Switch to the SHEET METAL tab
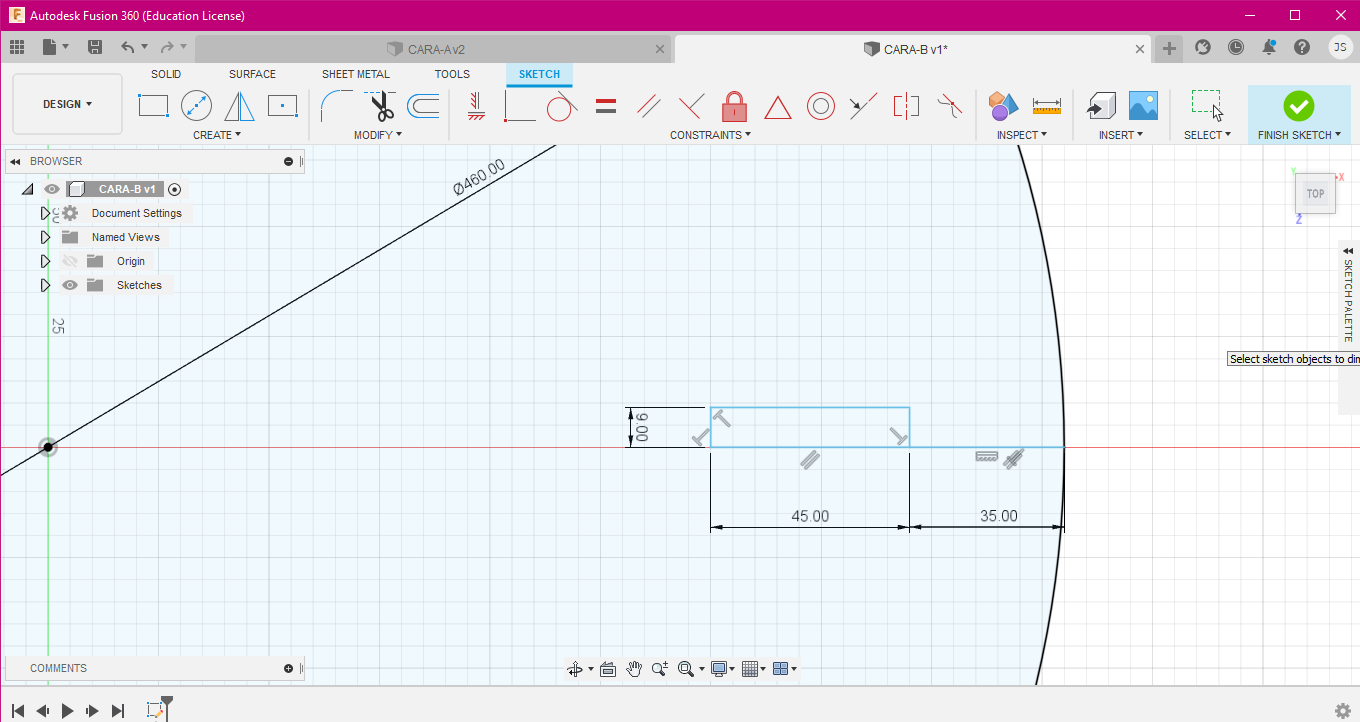1360x722 pixels. pos(356,74)
